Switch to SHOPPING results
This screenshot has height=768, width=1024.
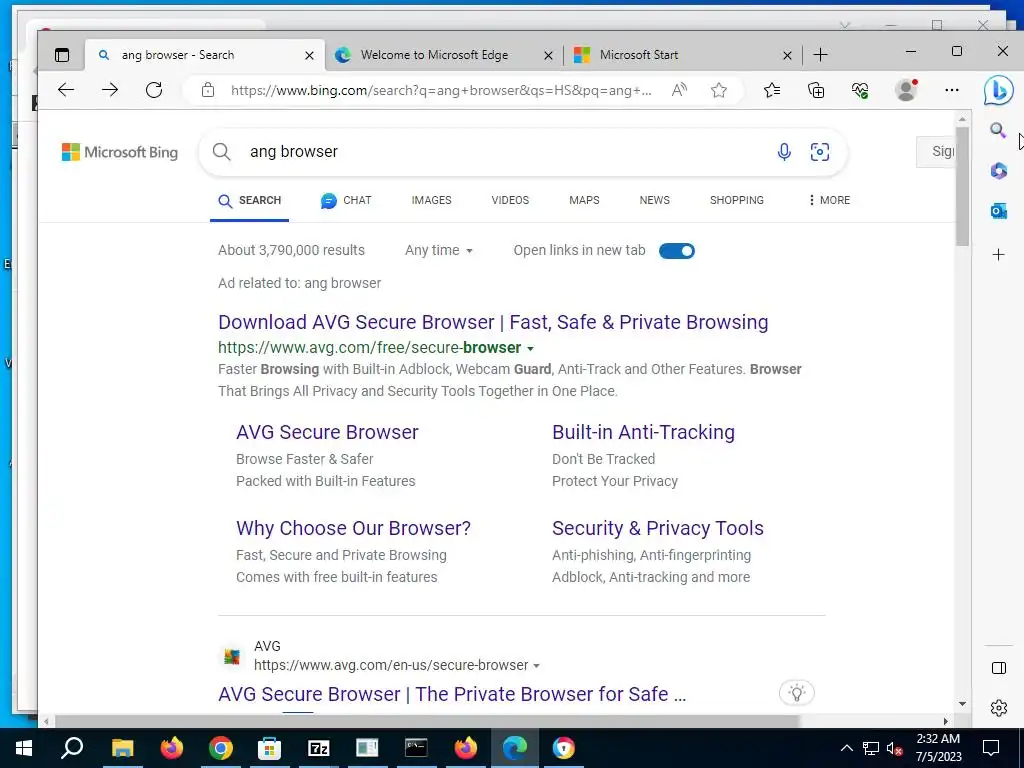pyautogui.click(x=737, y=200)
